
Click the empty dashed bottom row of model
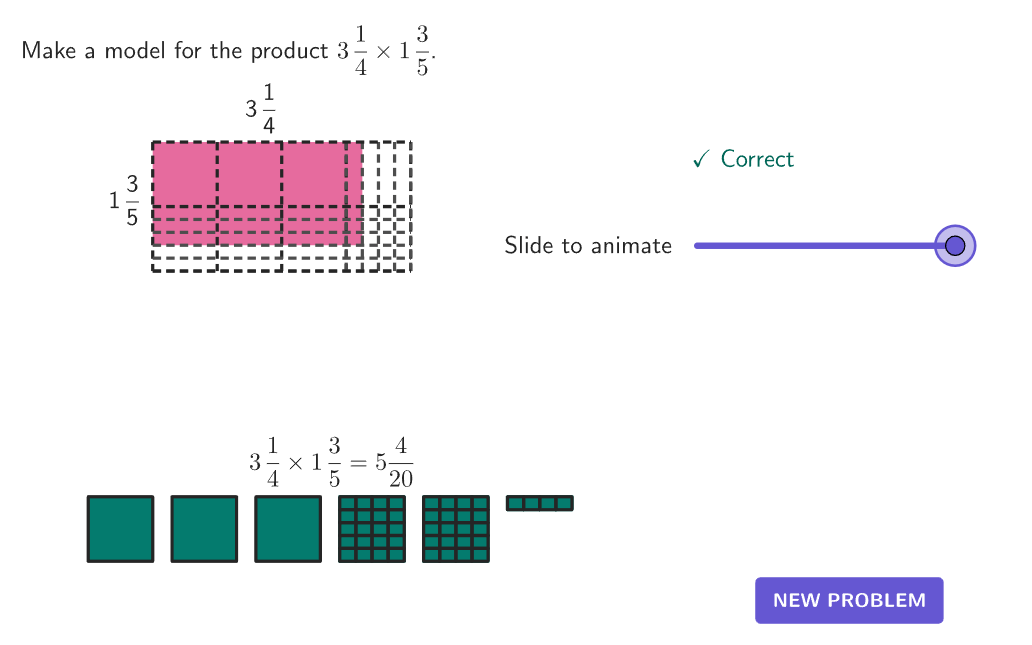pyautogui.click(x=282, y=258)
